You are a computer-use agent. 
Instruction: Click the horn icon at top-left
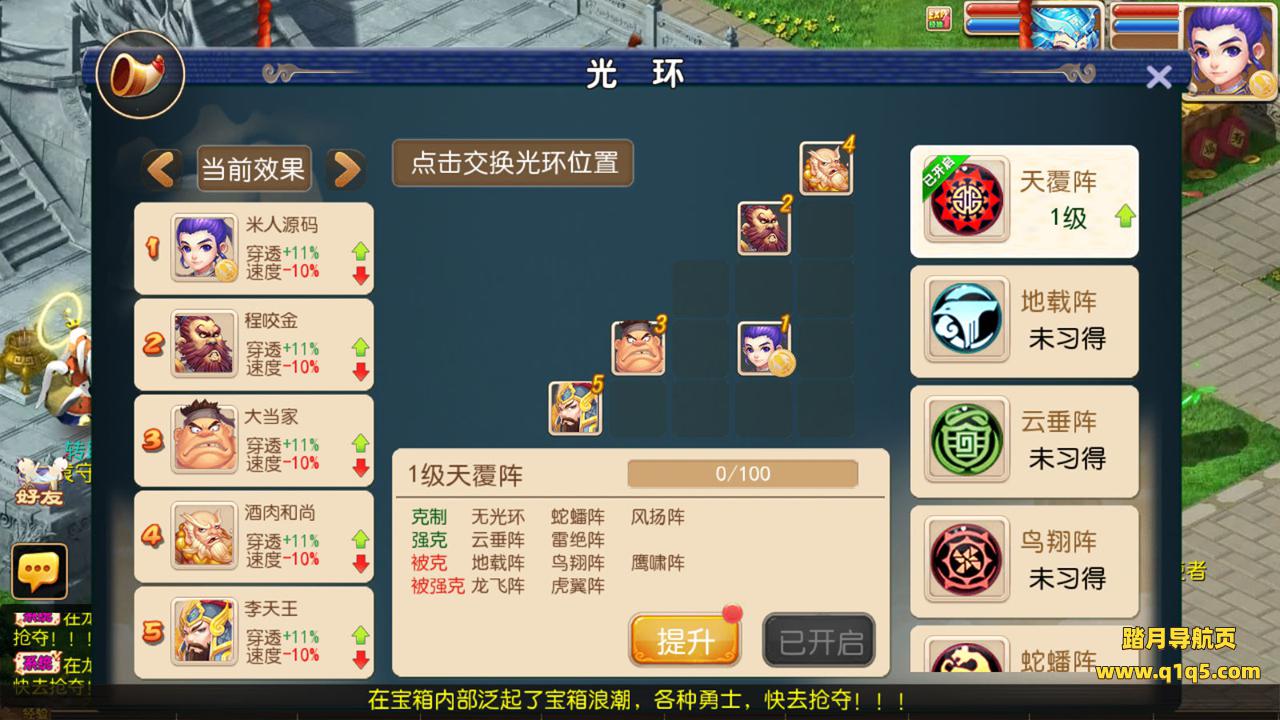point(140,74)
